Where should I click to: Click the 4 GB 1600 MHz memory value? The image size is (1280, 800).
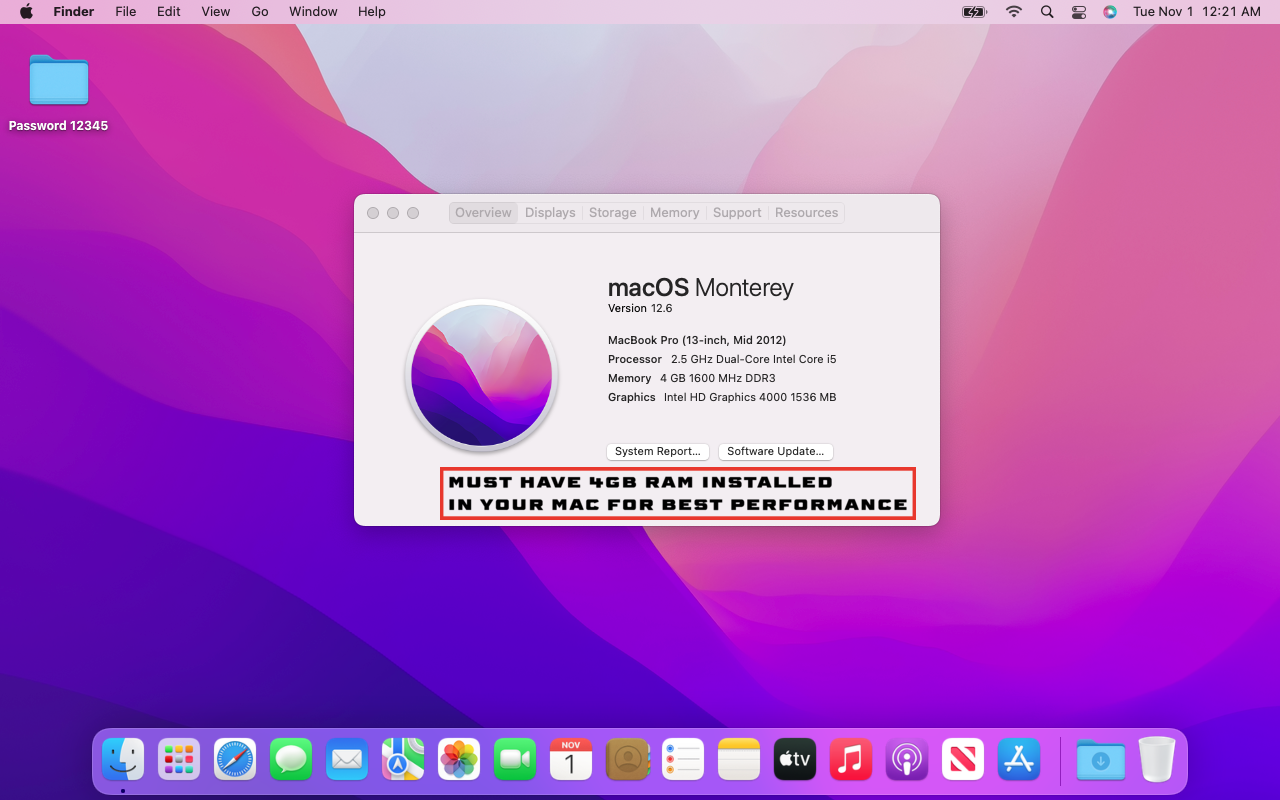click(718, 378)
